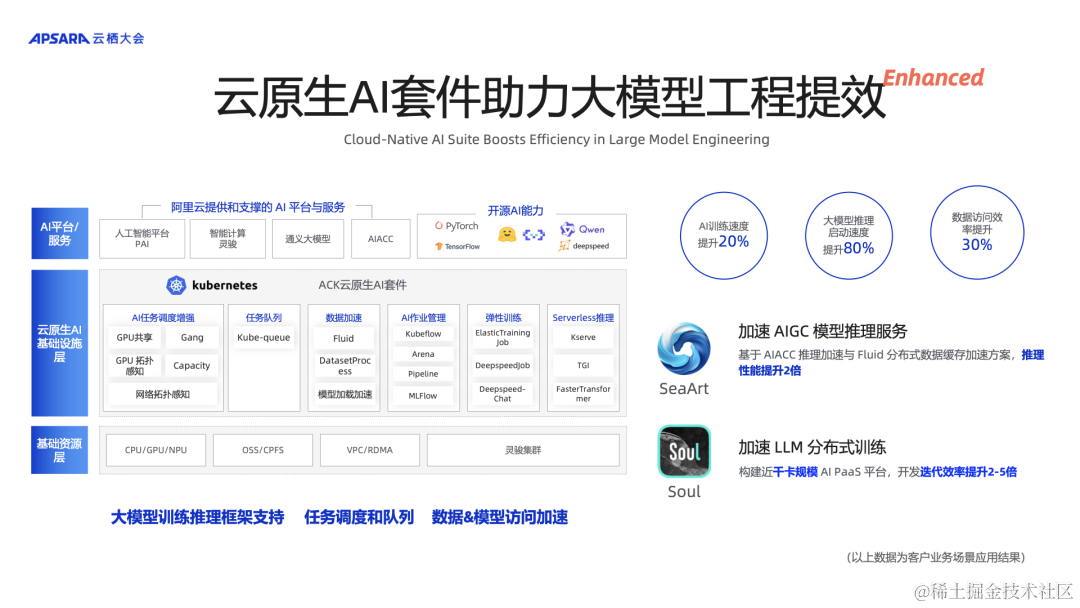Click the ACK云原生AI套件 label
Image resolution: width=1080 pixels, height=608 pixels.
tap(362, 284)
